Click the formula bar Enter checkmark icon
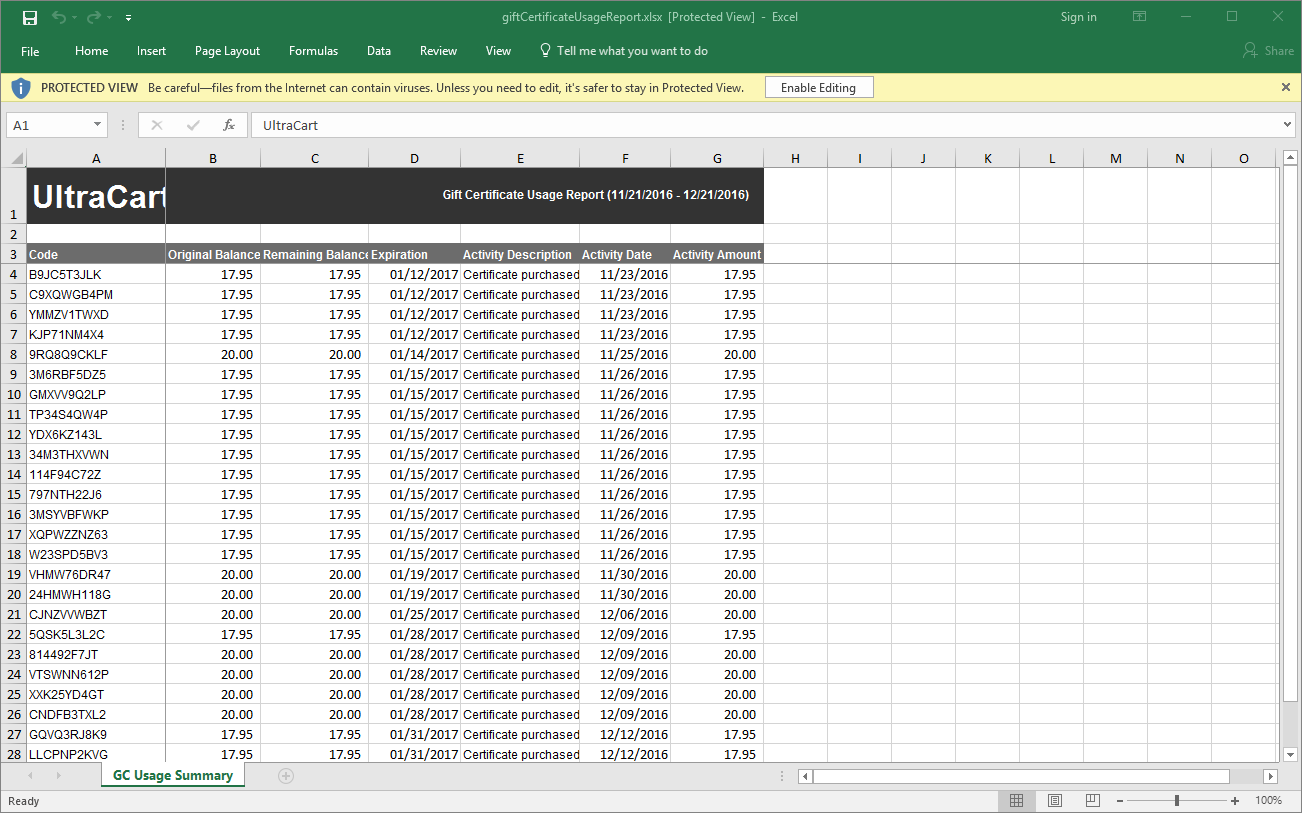The height and width of the screenshot is (813, 1302). pos(193,125)
